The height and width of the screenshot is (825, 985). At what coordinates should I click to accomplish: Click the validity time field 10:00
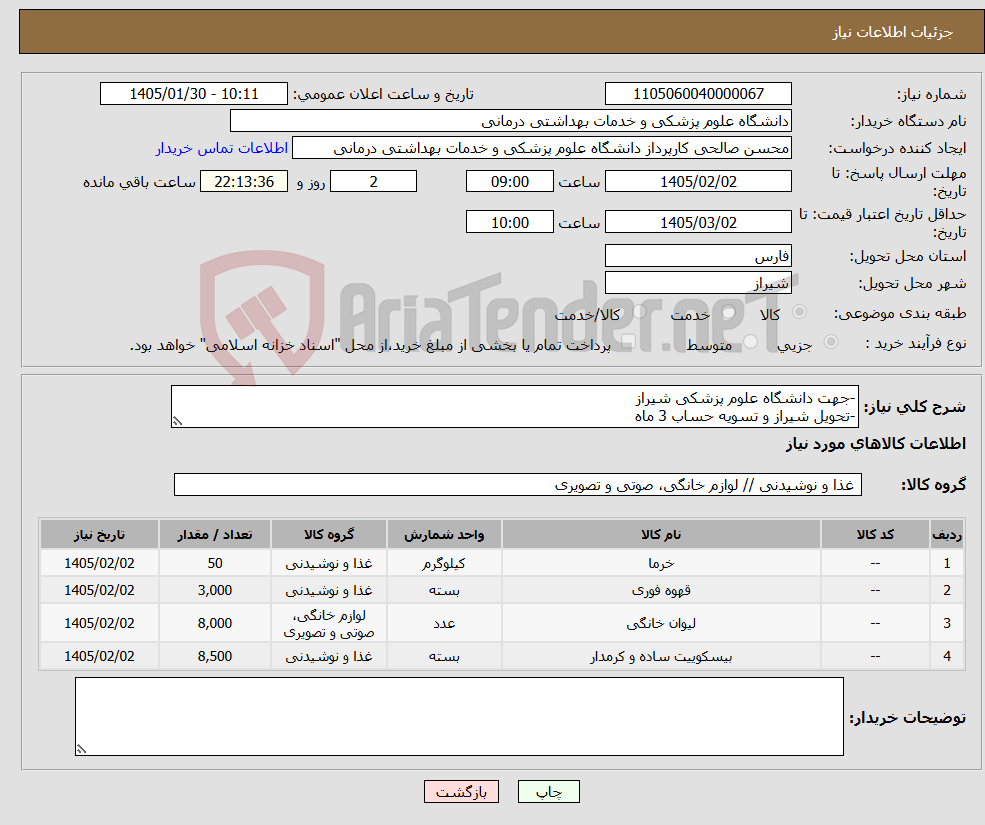[x=509, y=222]
